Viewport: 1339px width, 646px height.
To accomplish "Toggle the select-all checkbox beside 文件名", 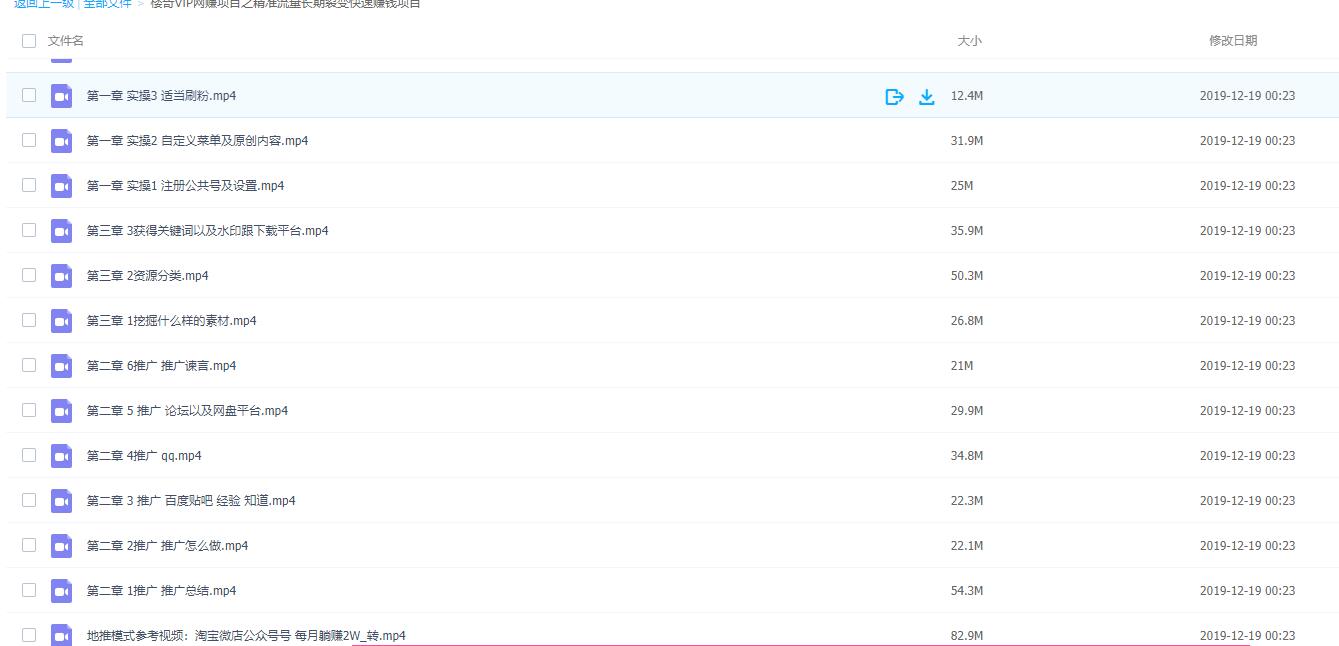I will tap(28, 41).
